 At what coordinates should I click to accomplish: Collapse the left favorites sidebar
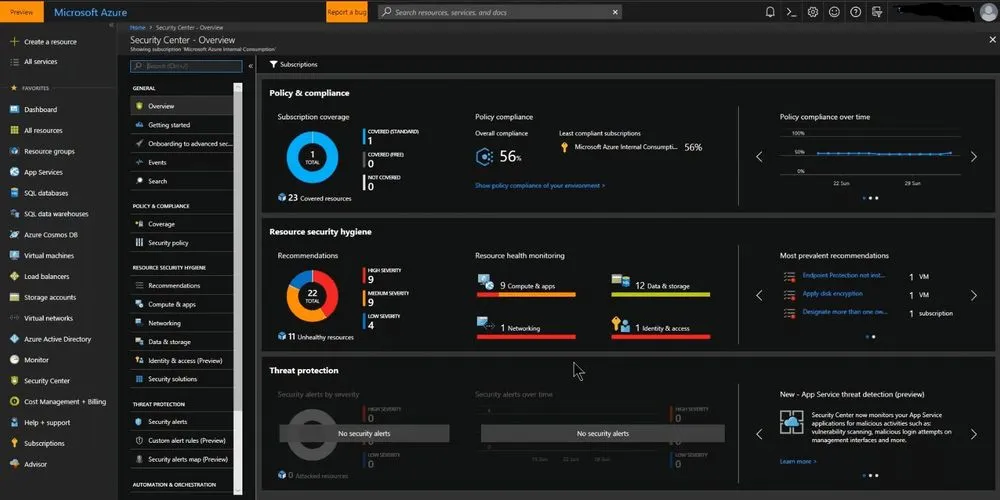click(x=111, y=25)
